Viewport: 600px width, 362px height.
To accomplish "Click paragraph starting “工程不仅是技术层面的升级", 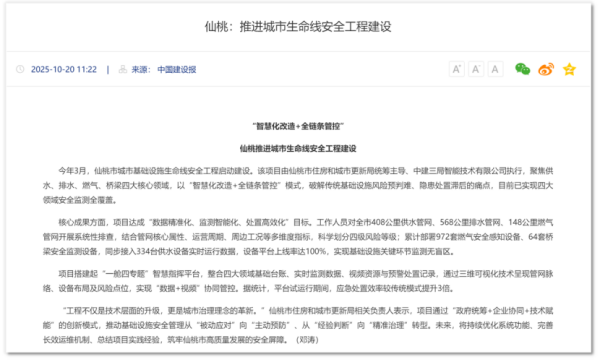I will pyautogui.click(x=298, y=325).
